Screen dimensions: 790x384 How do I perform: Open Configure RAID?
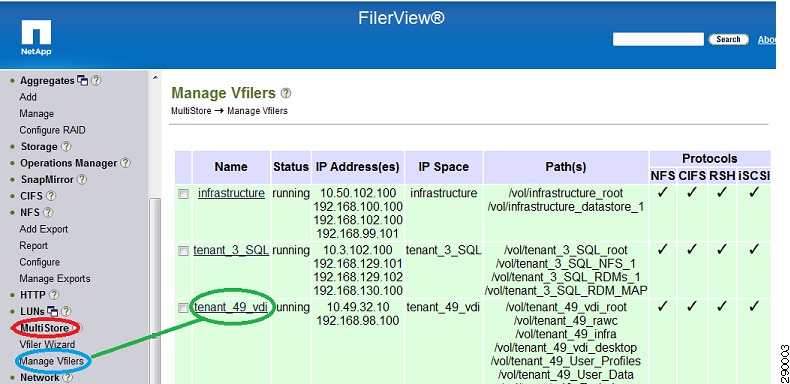52,130
